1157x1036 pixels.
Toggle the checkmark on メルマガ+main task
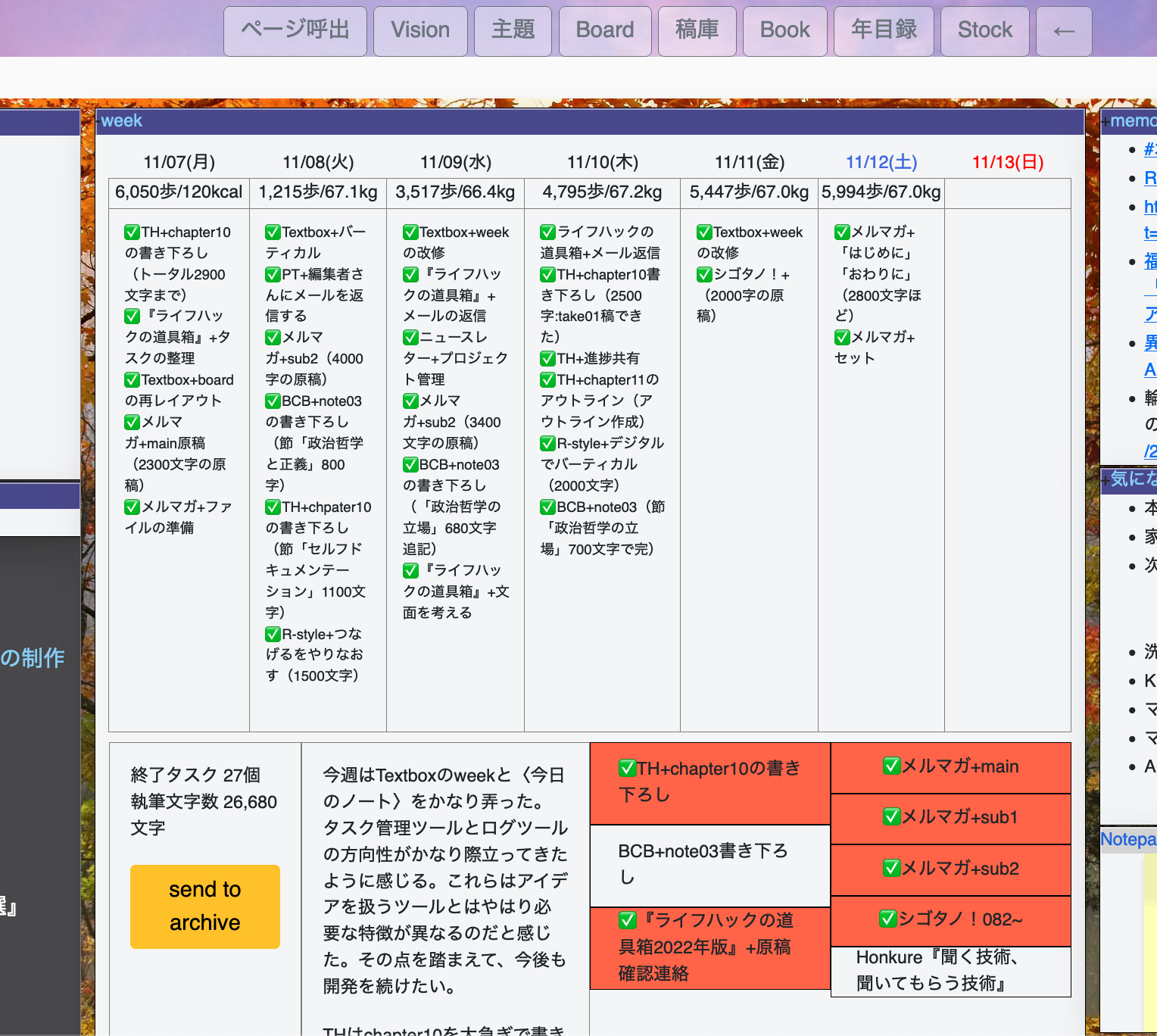[891, 766]
